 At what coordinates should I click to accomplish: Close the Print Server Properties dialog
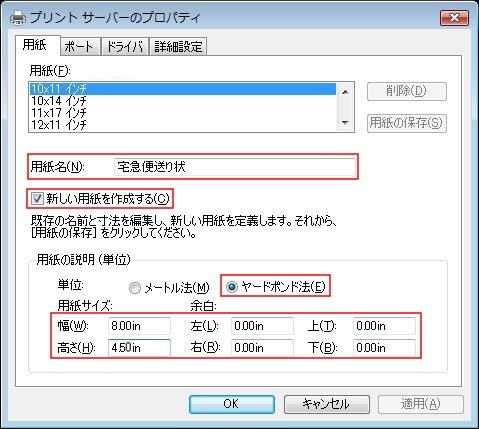pos(454,18)
